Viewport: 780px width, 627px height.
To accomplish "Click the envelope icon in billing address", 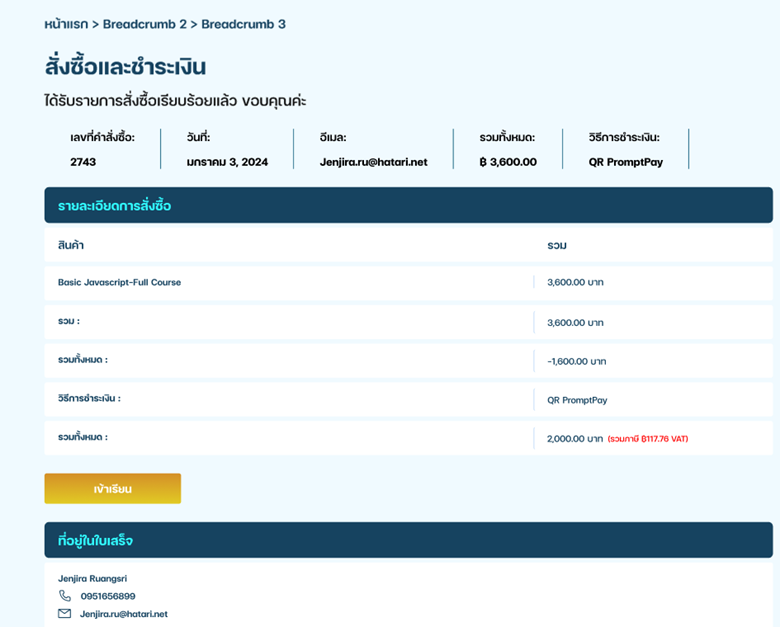I will (x=65, y=614).
